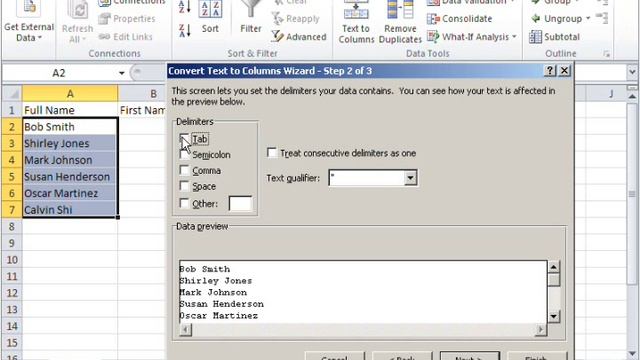The width and height of the screenshot is (640, 360).
Task: Click Data preview scroll right arrow
Action: (x=540, y=329)
